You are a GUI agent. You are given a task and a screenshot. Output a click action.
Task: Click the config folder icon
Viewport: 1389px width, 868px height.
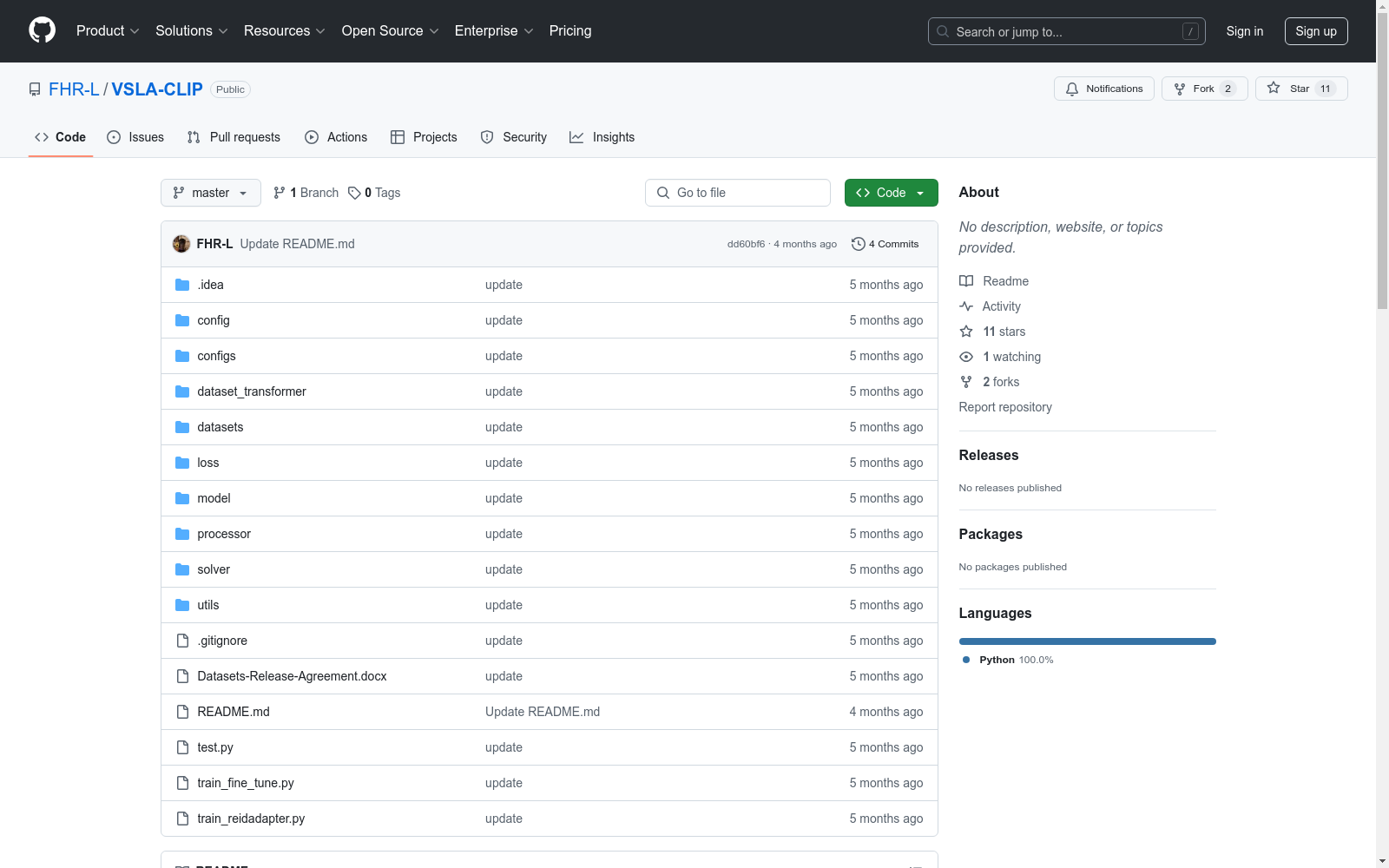182,320
